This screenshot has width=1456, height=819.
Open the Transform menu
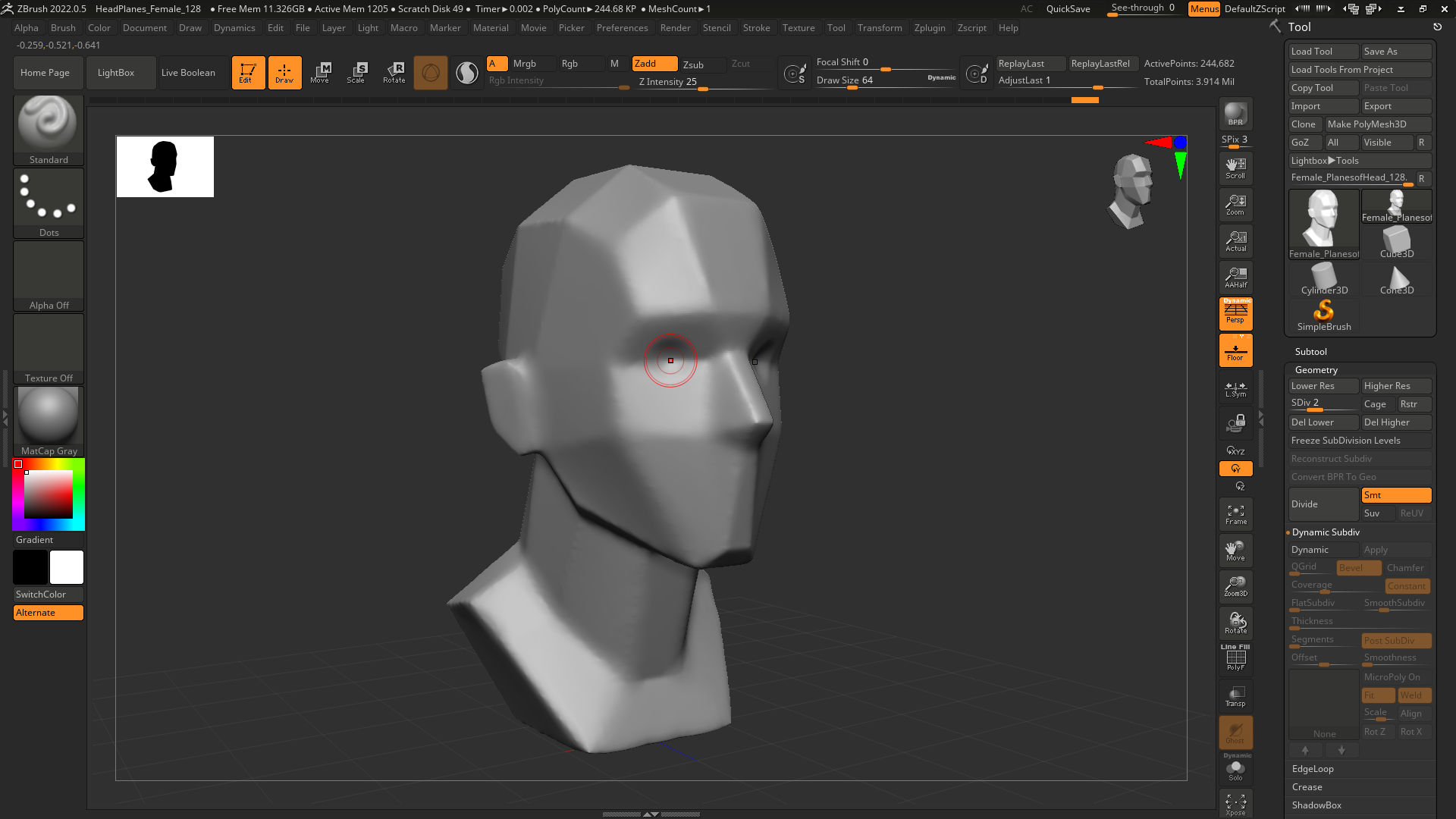(x=880, y=28)
